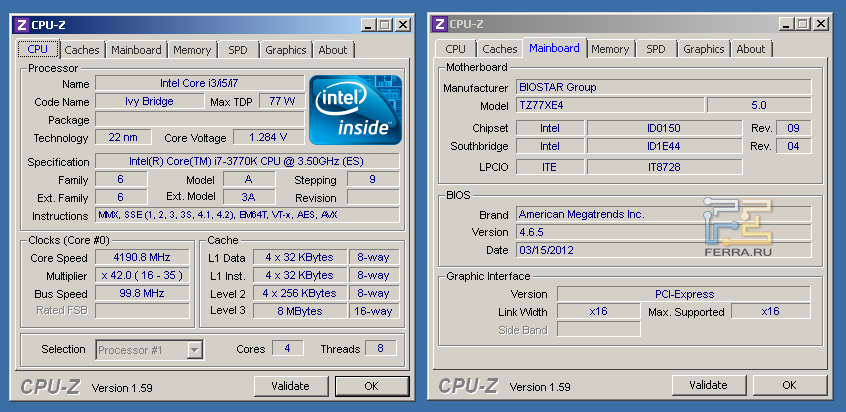Click the L1 Data 4 x 32 KBytes value
This screenshot has width=846, height=412.
pyautogui.click(x=299, y=257)
